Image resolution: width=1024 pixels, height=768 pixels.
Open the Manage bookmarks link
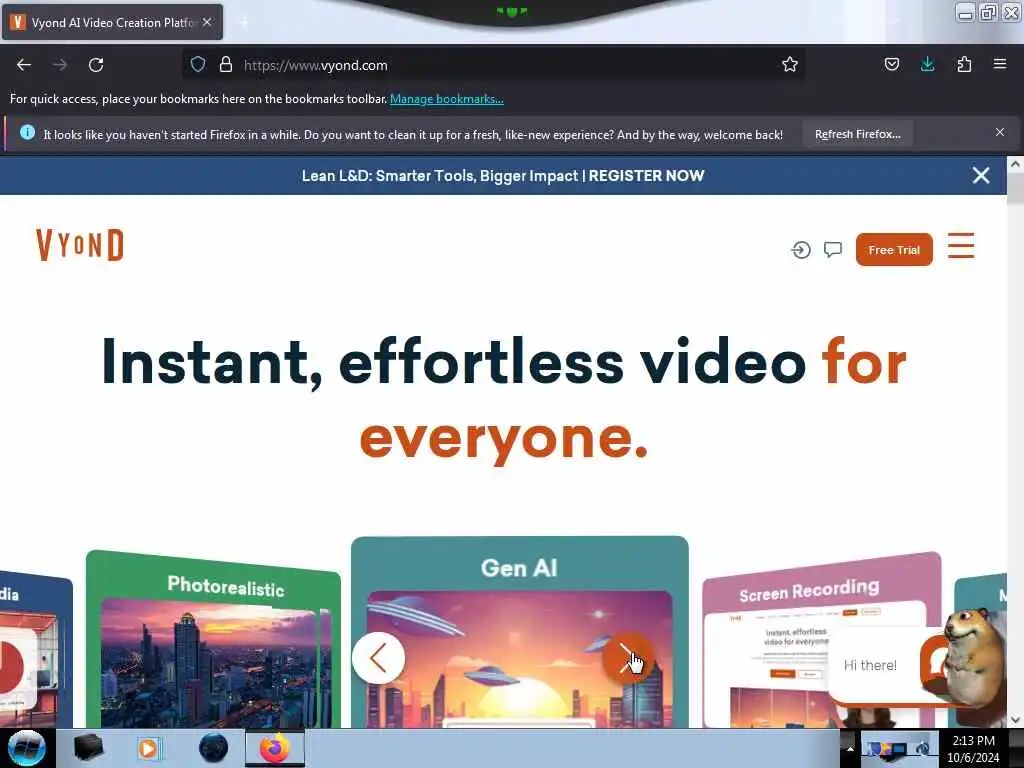[x=447, y=99]
